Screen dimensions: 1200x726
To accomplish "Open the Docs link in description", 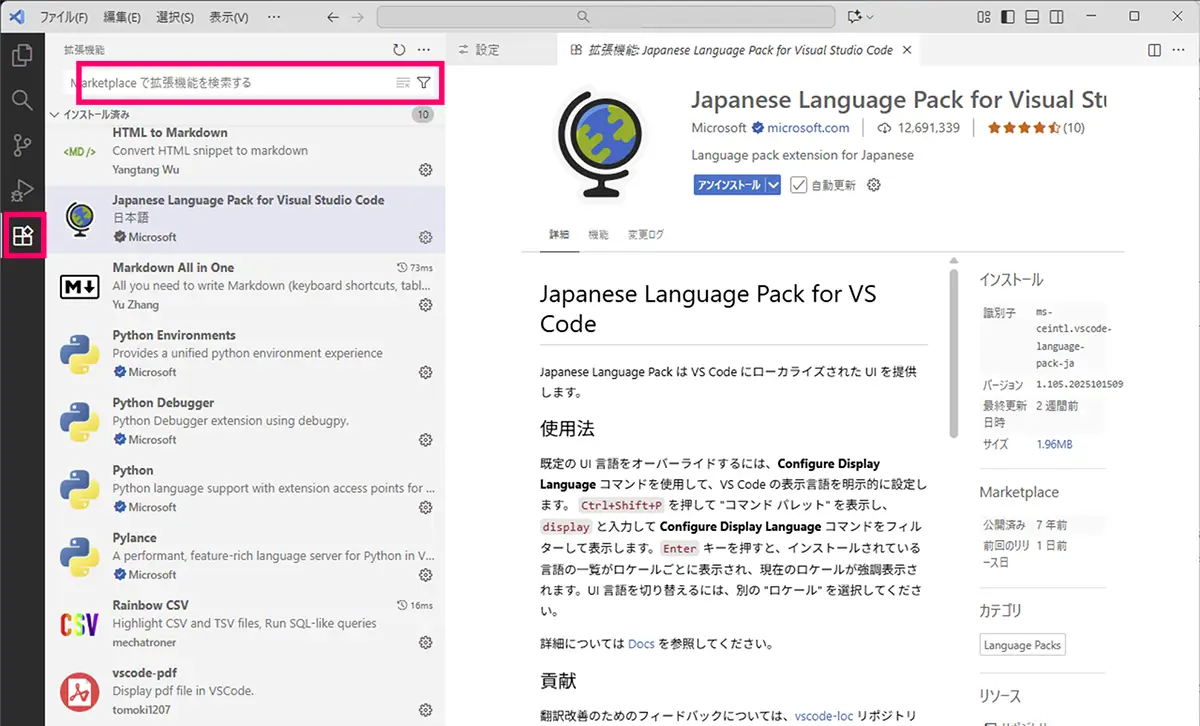I will click(x=641, y=644).
